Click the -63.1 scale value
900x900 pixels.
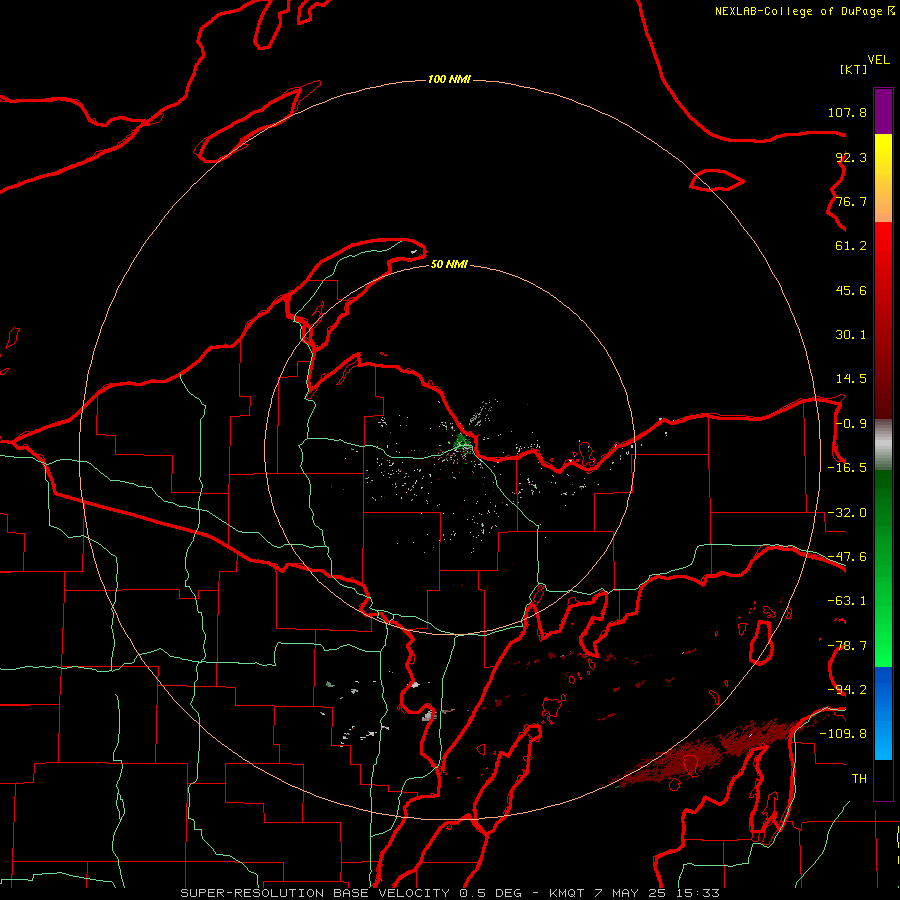click(847, 601)
